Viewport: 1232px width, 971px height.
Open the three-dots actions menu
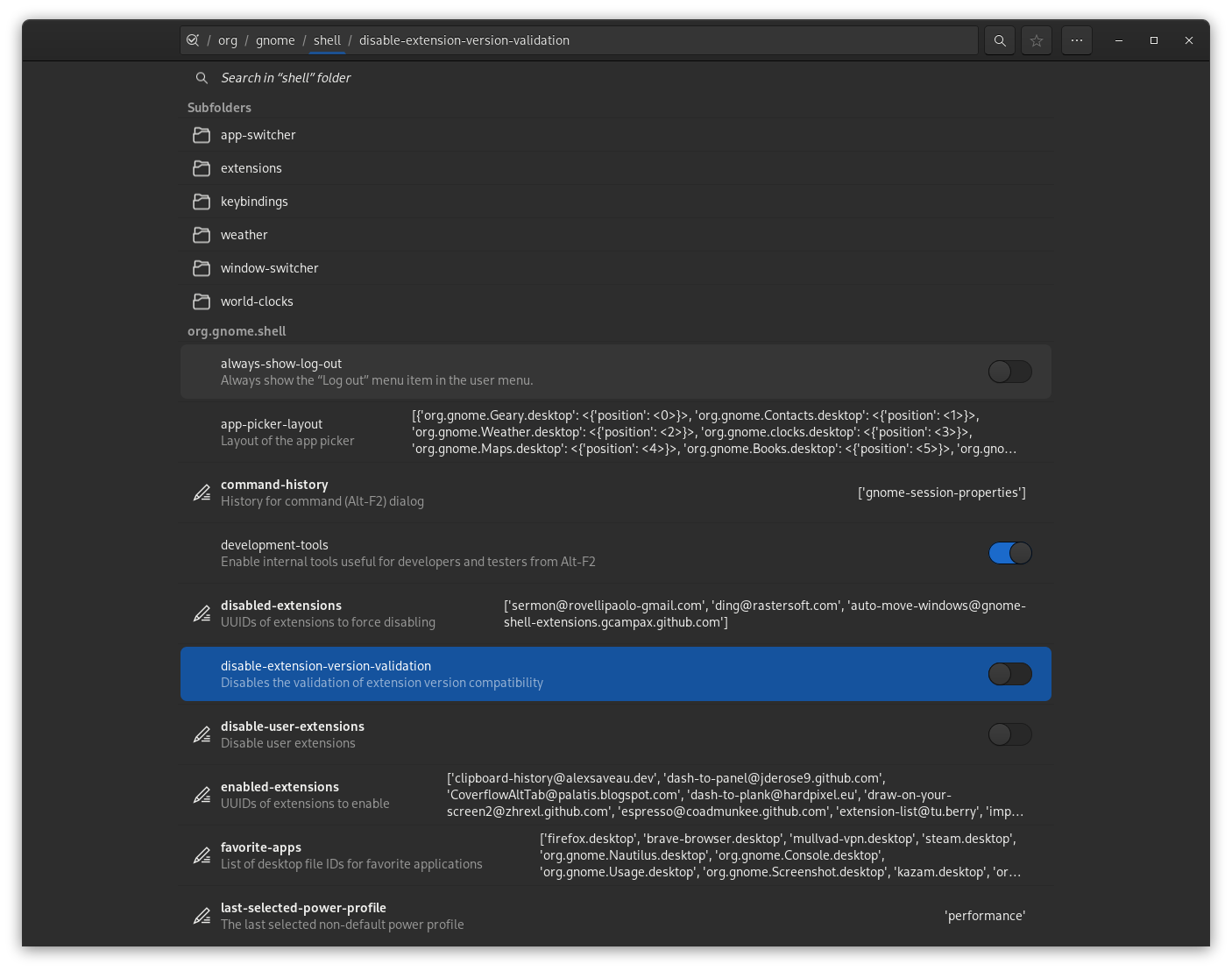(1076, 40)
